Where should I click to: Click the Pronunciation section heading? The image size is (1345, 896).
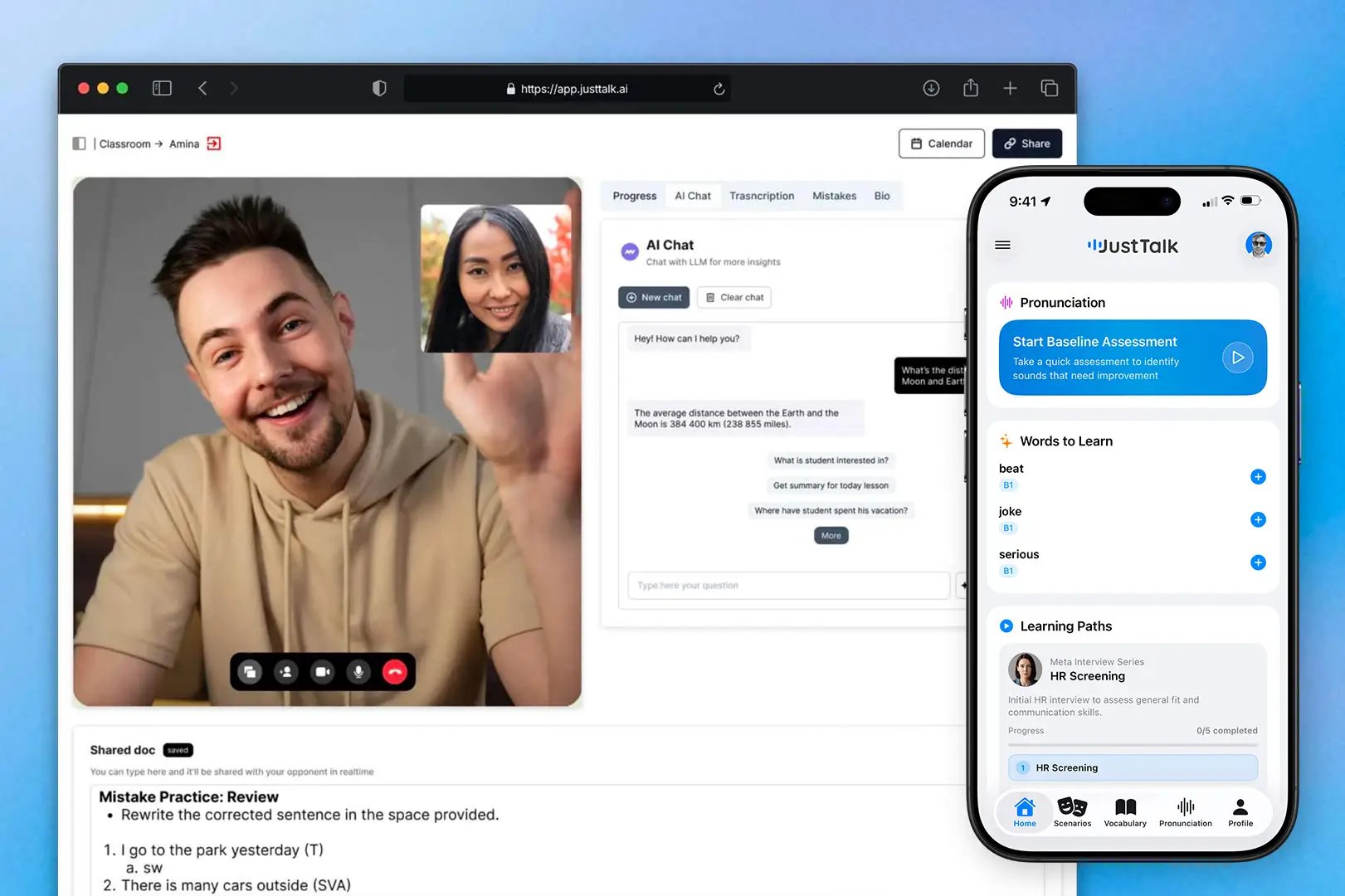(1063, 303)
